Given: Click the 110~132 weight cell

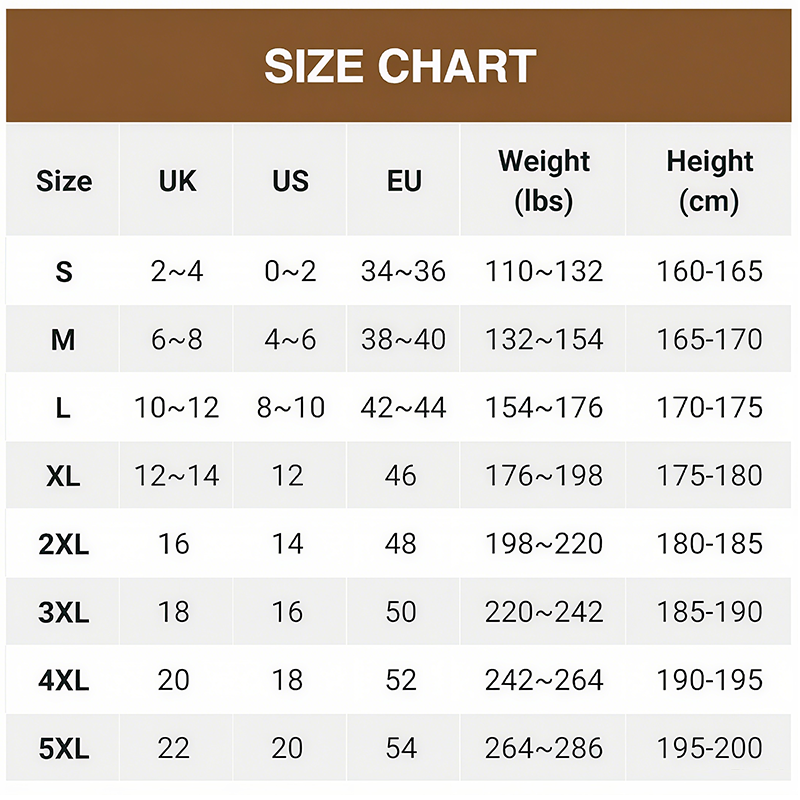Looking at the screenshot, I should coord(544,271).
